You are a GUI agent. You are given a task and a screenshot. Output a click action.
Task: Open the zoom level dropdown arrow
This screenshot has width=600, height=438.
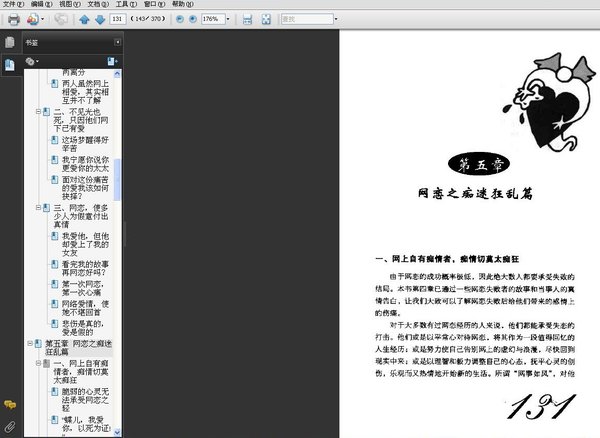coord(228,19)
